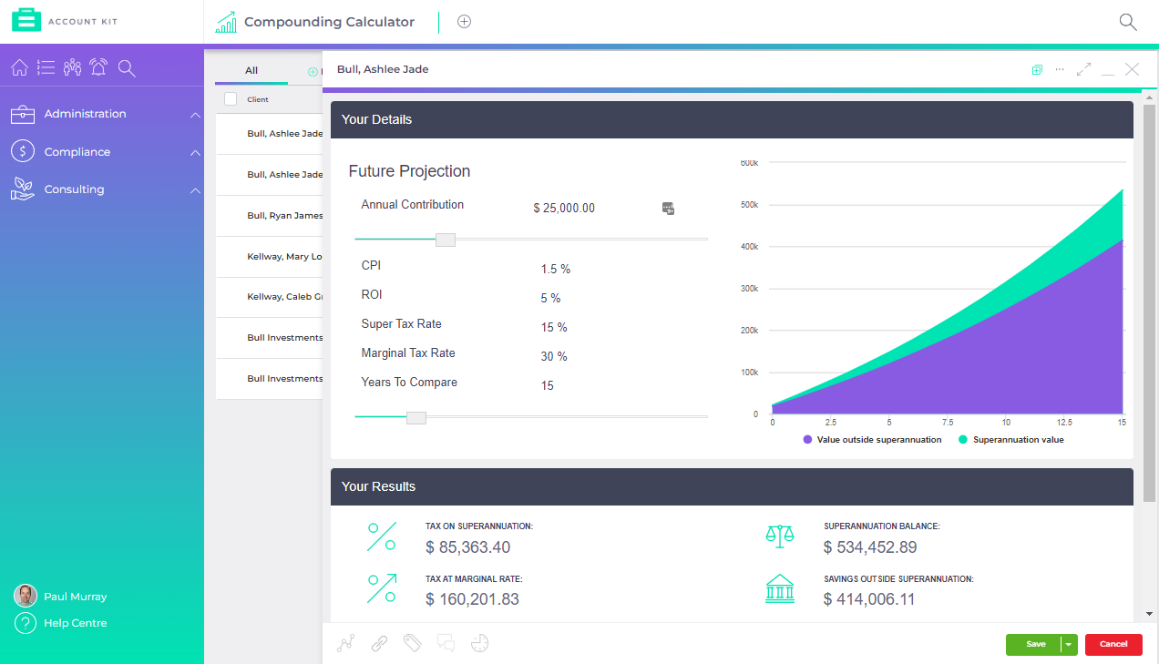
Task: Collapse the Administration section
Action: [196, 114]
